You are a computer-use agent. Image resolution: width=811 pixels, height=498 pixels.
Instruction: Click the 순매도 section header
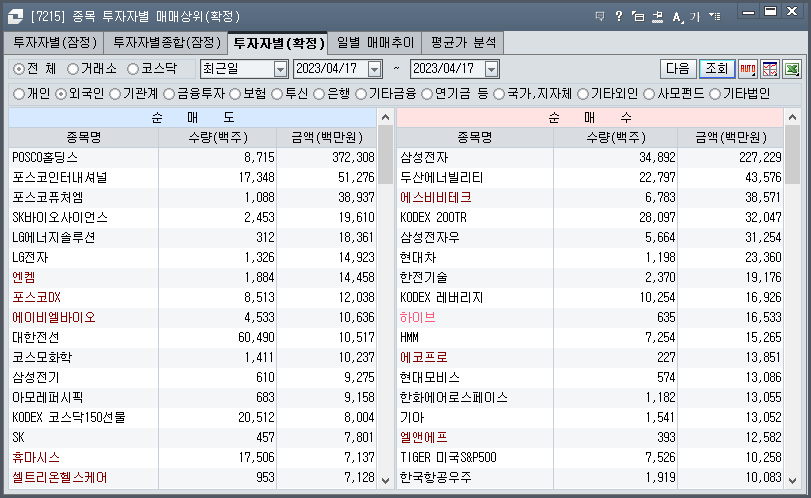(x=193, y=117)
